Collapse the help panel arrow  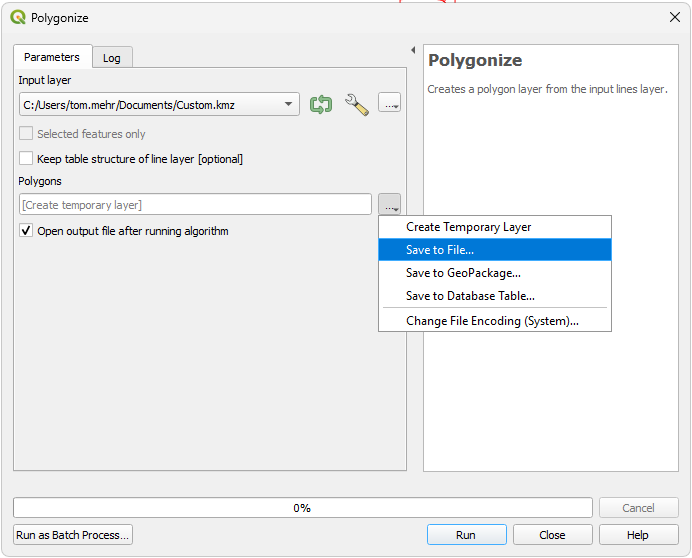pyautogui.click(x=413, y=50)
